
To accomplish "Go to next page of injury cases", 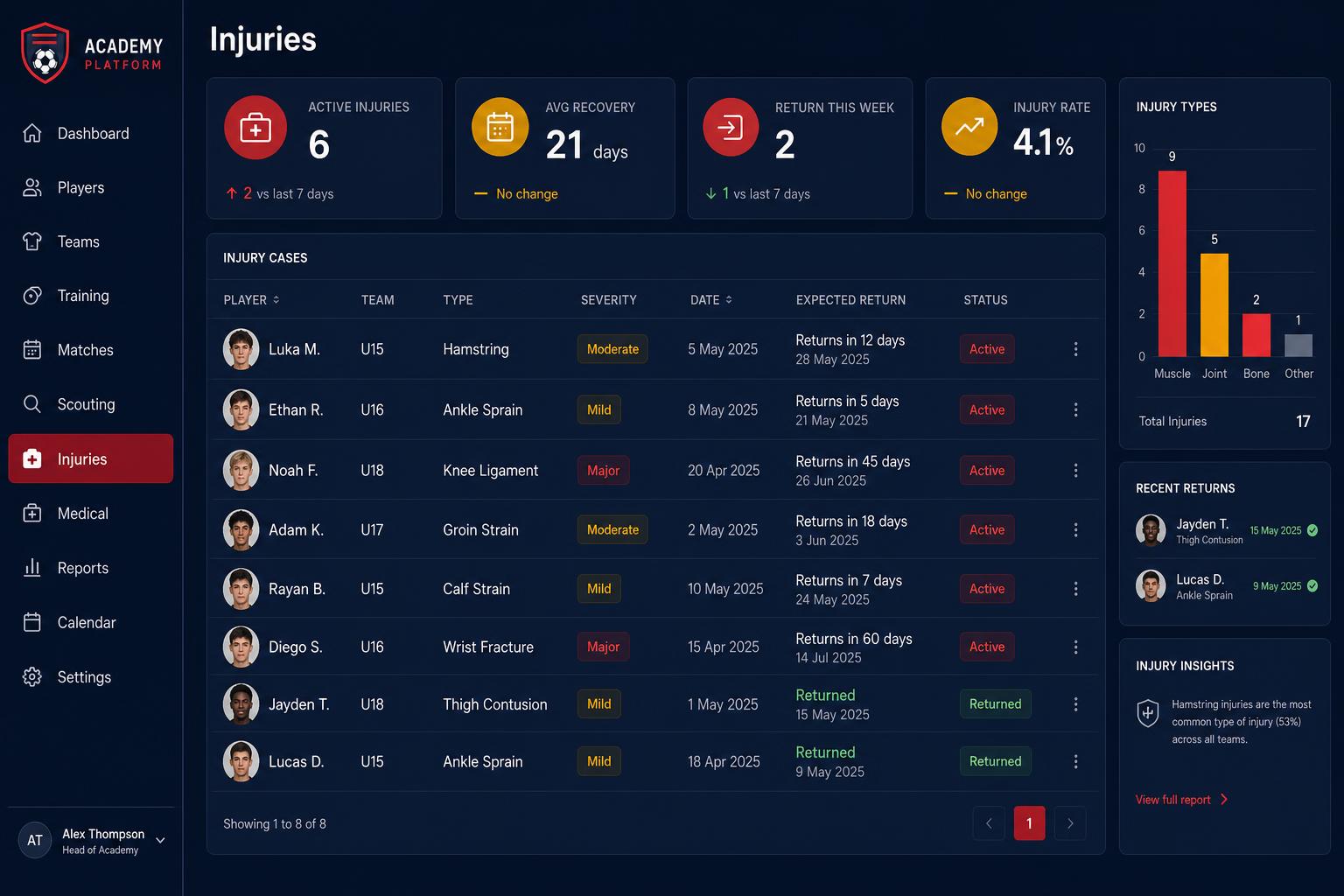I will (x=1070, y=823).
